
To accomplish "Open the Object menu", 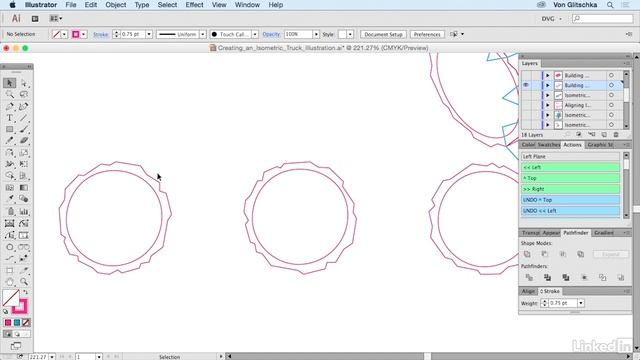I will [116, 5].
